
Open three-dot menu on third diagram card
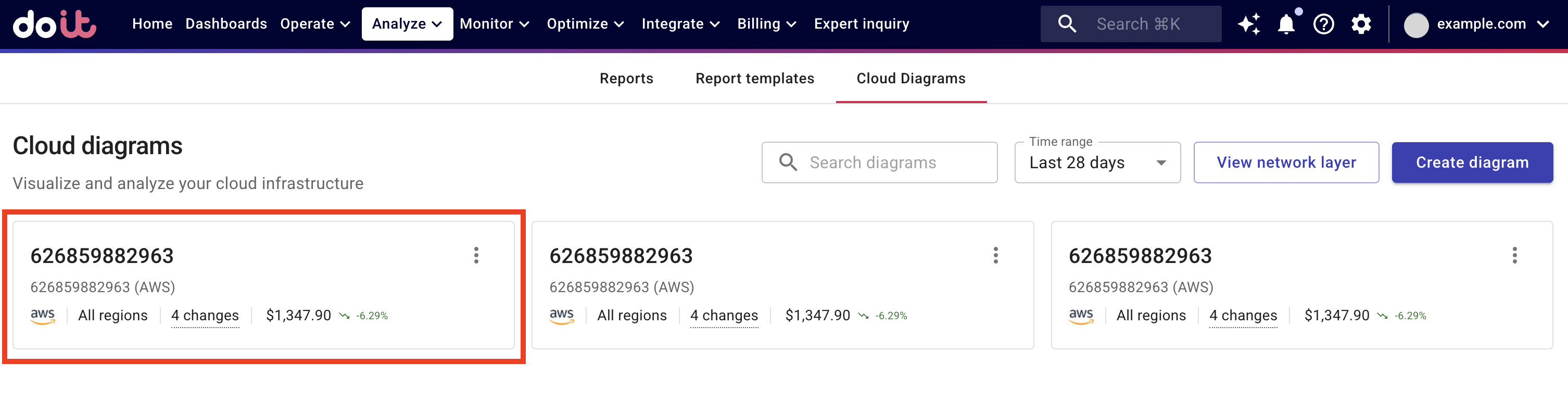point(1514,255)
